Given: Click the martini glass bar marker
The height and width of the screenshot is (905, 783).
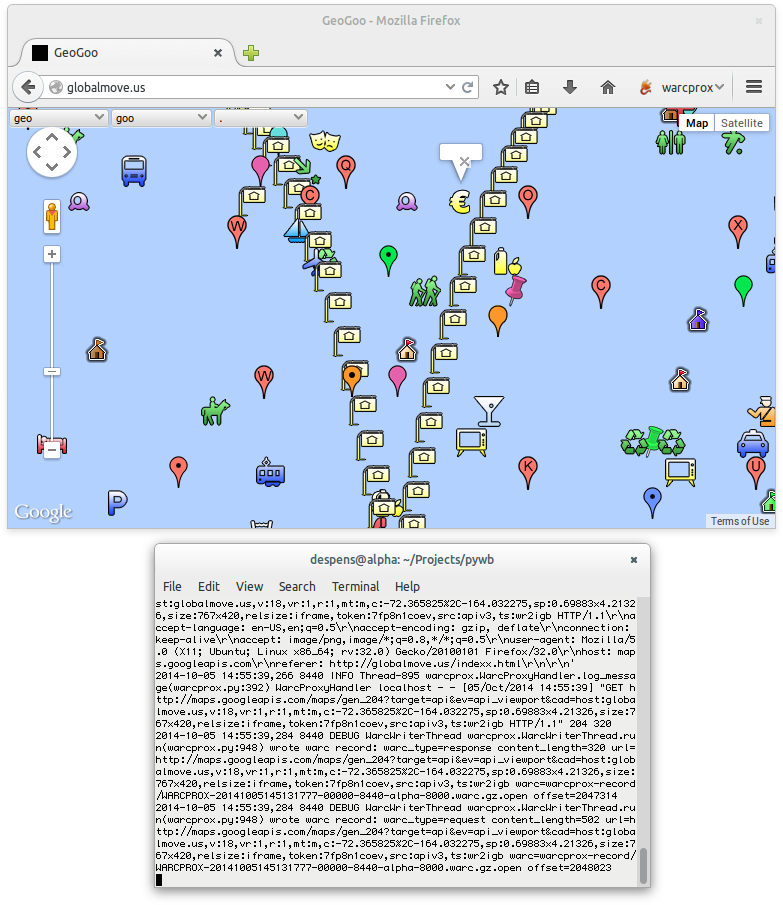Looking at the screenshot, I should 488,409.
